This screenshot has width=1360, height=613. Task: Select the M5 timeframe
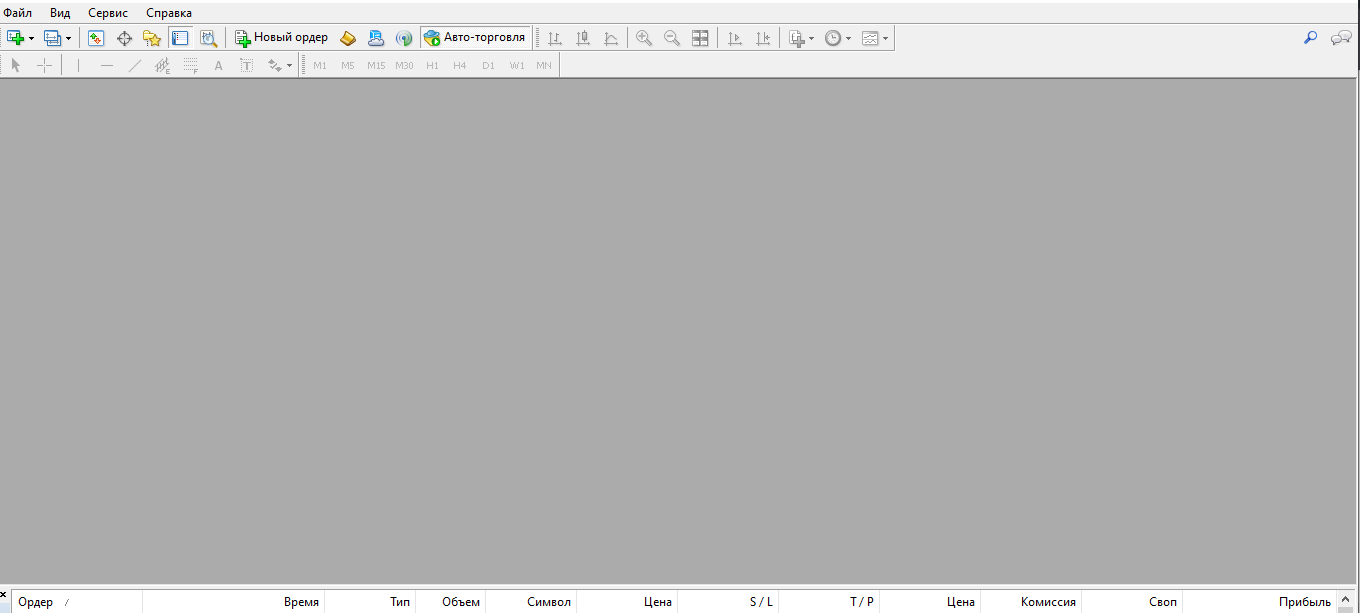(x=348, y=66)
